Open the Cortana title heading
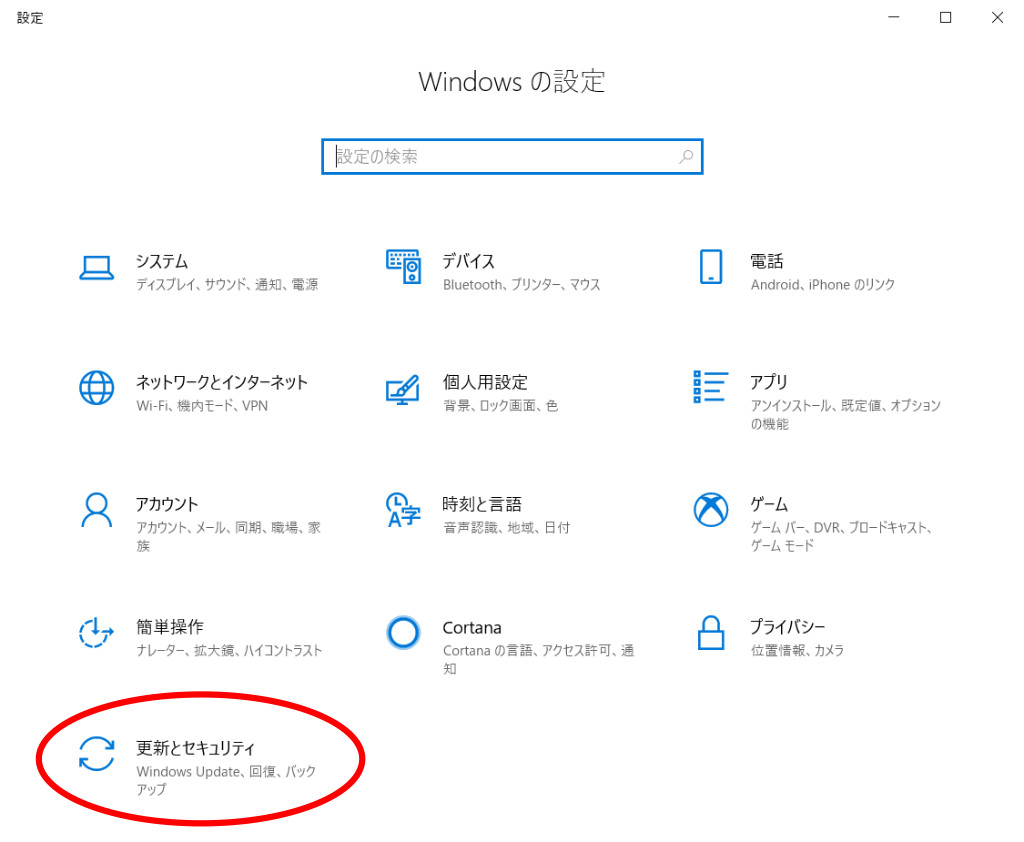Image resolution: width=1024 pixels, height=842 pixels. (x=472, y=628)
